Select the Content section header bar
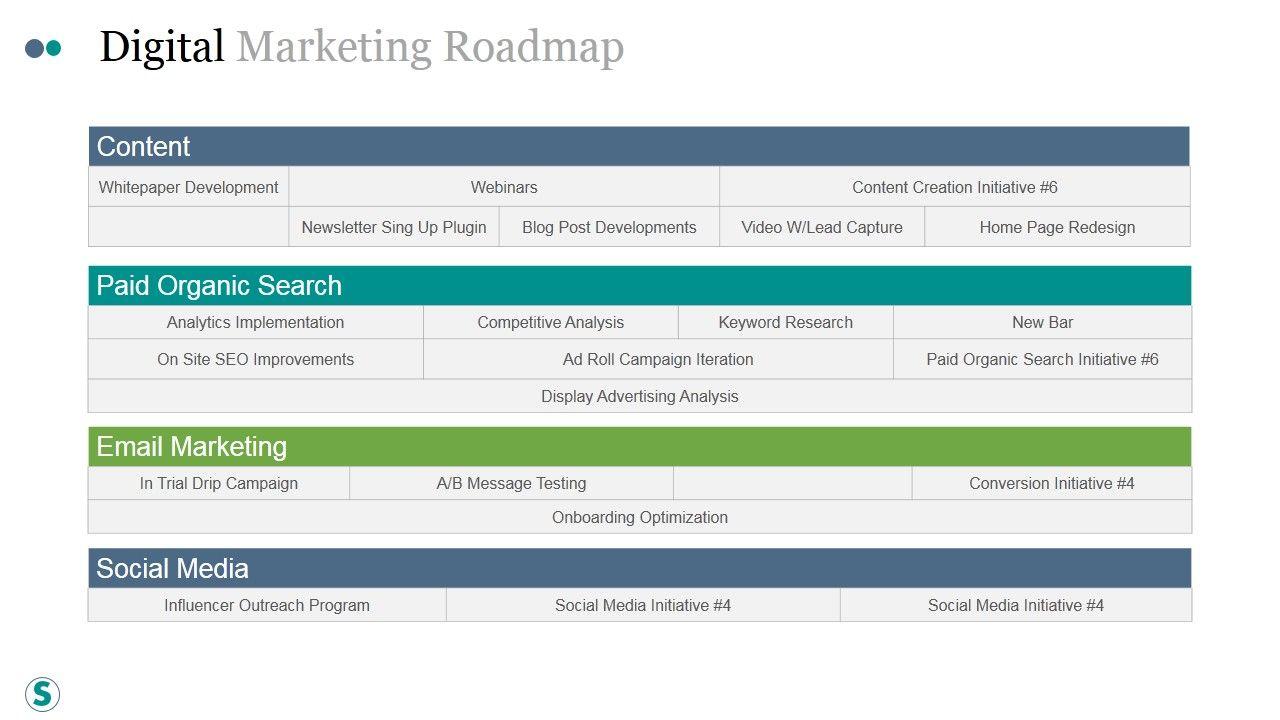 point(639,147)
